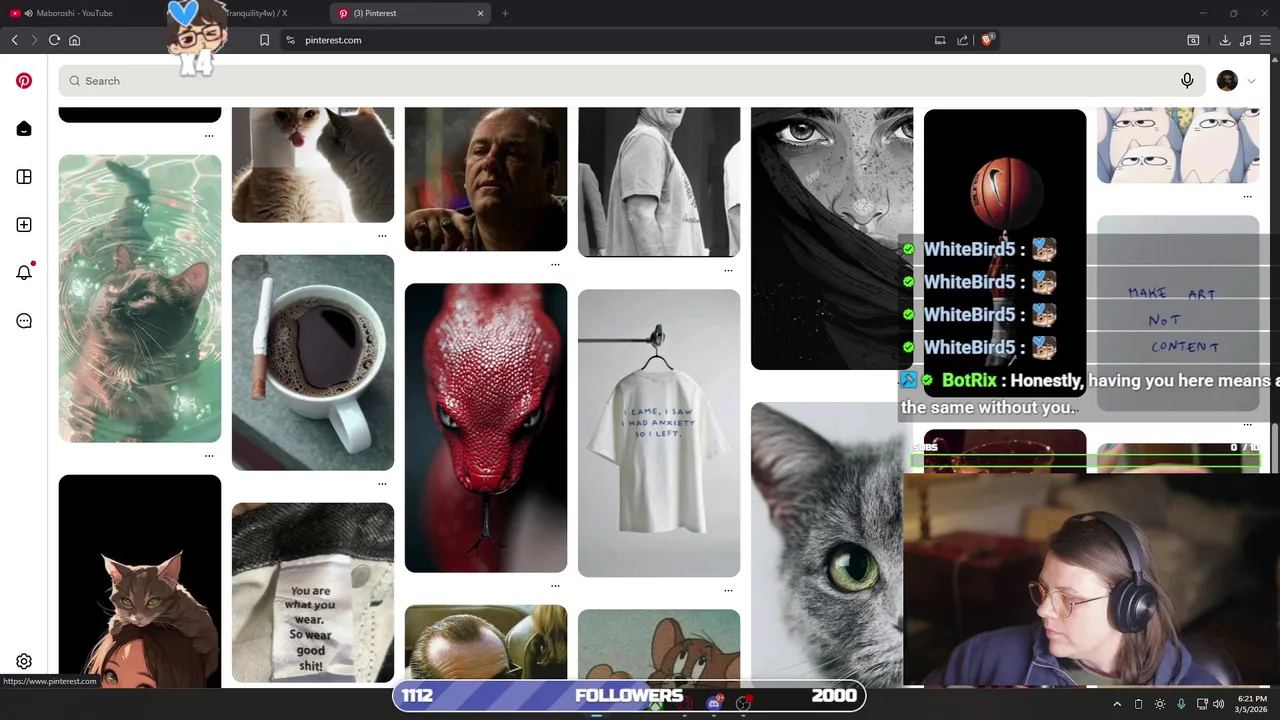The height and width of the screenshot is (720, 1280).
Task: Open the white anxiety t-shirt pin
Action: (x=659, y=433)
